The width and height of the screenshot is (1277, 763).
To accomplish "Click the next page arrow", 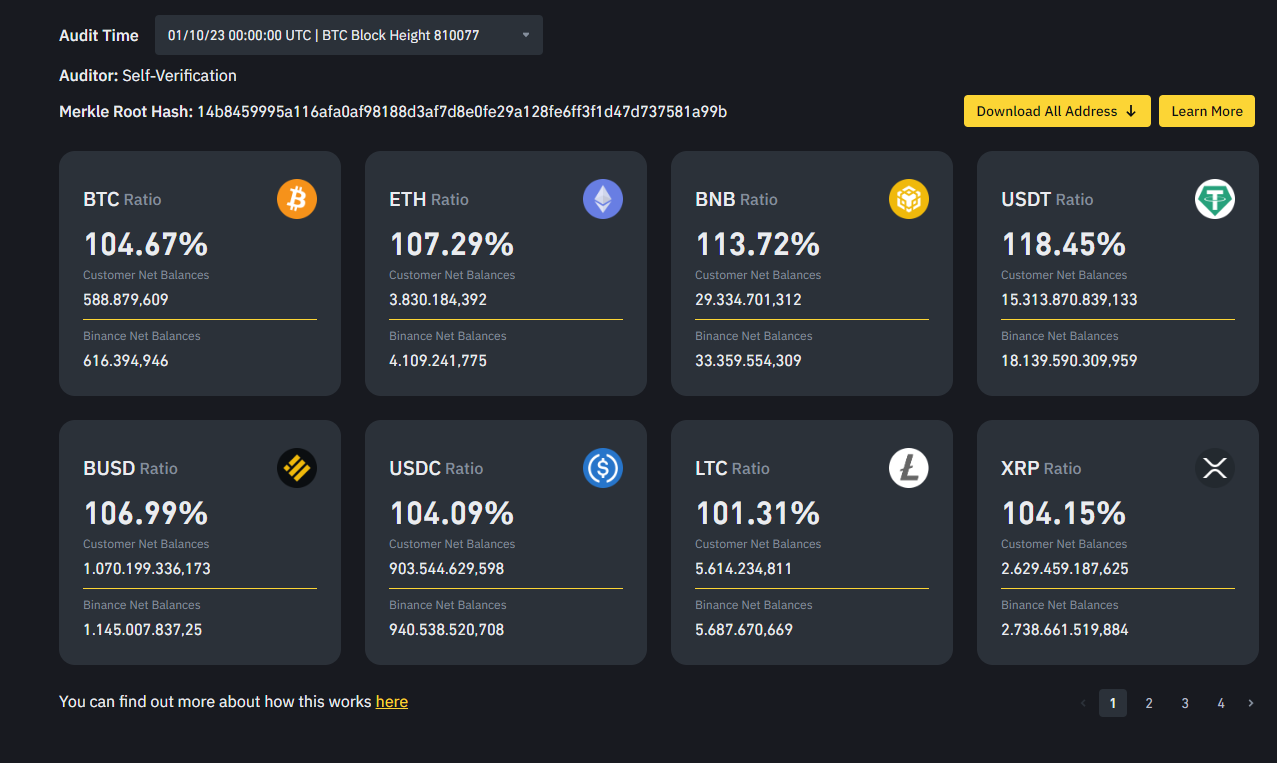I will coord(1251,703).
